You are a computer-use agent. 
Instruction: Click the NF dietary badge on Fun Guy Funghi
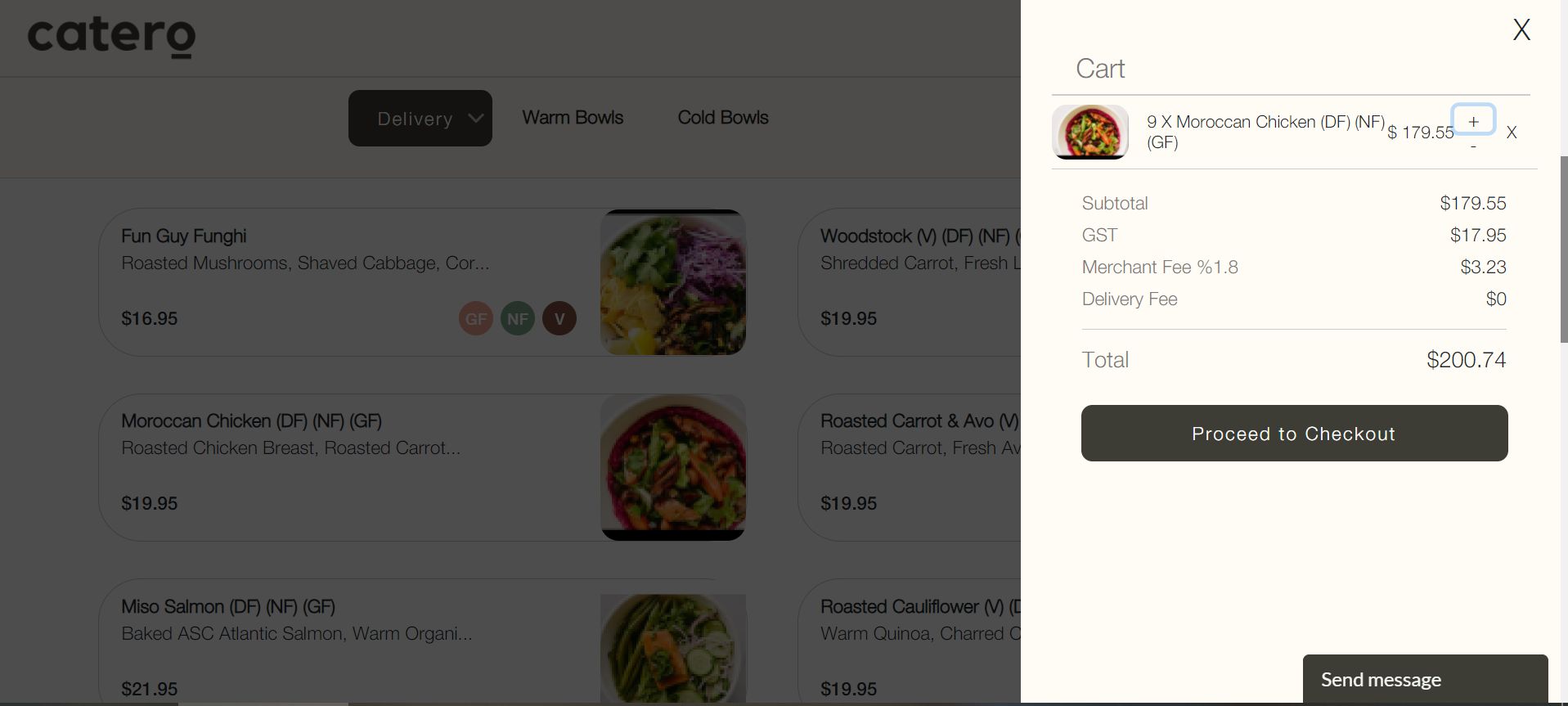517,318
